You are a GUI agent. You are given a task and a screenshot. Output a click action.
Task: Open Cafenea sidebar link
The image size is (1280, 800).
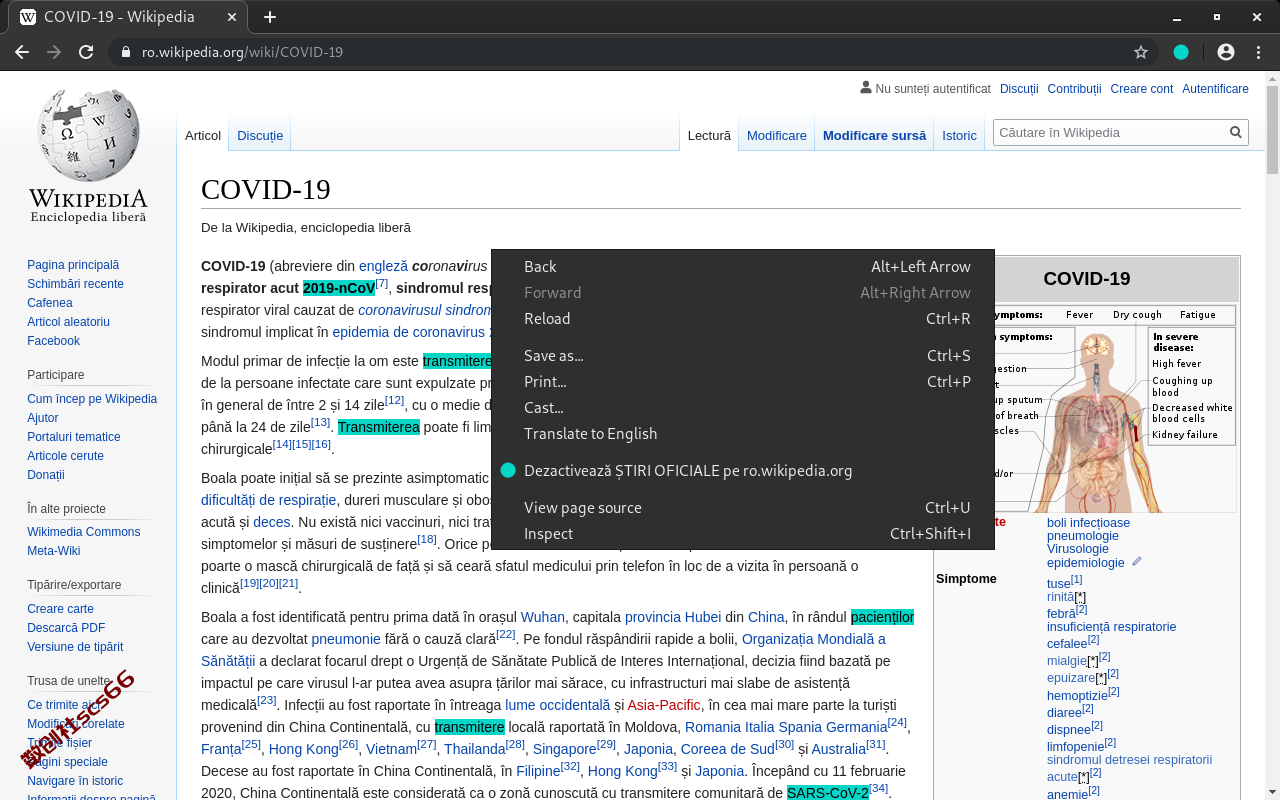(50, 303)
